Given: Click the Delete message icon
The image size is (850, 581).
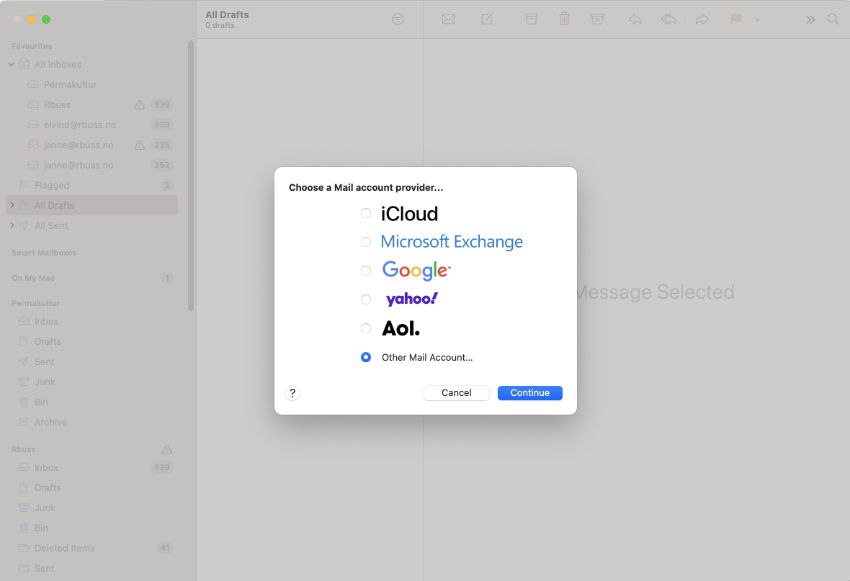Looking at the screenshot, I should (x=565, y=19).
